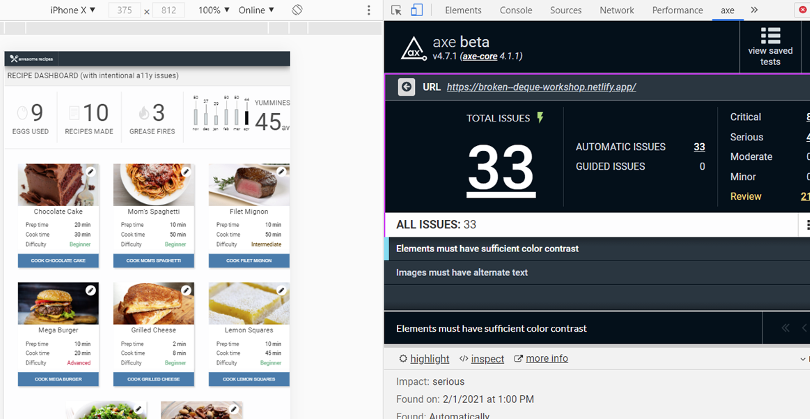Click the edit pencil on Mega Burger
The height and width of the screenshot is (420, 810).
pyautogui.click(x=90, y=291)
